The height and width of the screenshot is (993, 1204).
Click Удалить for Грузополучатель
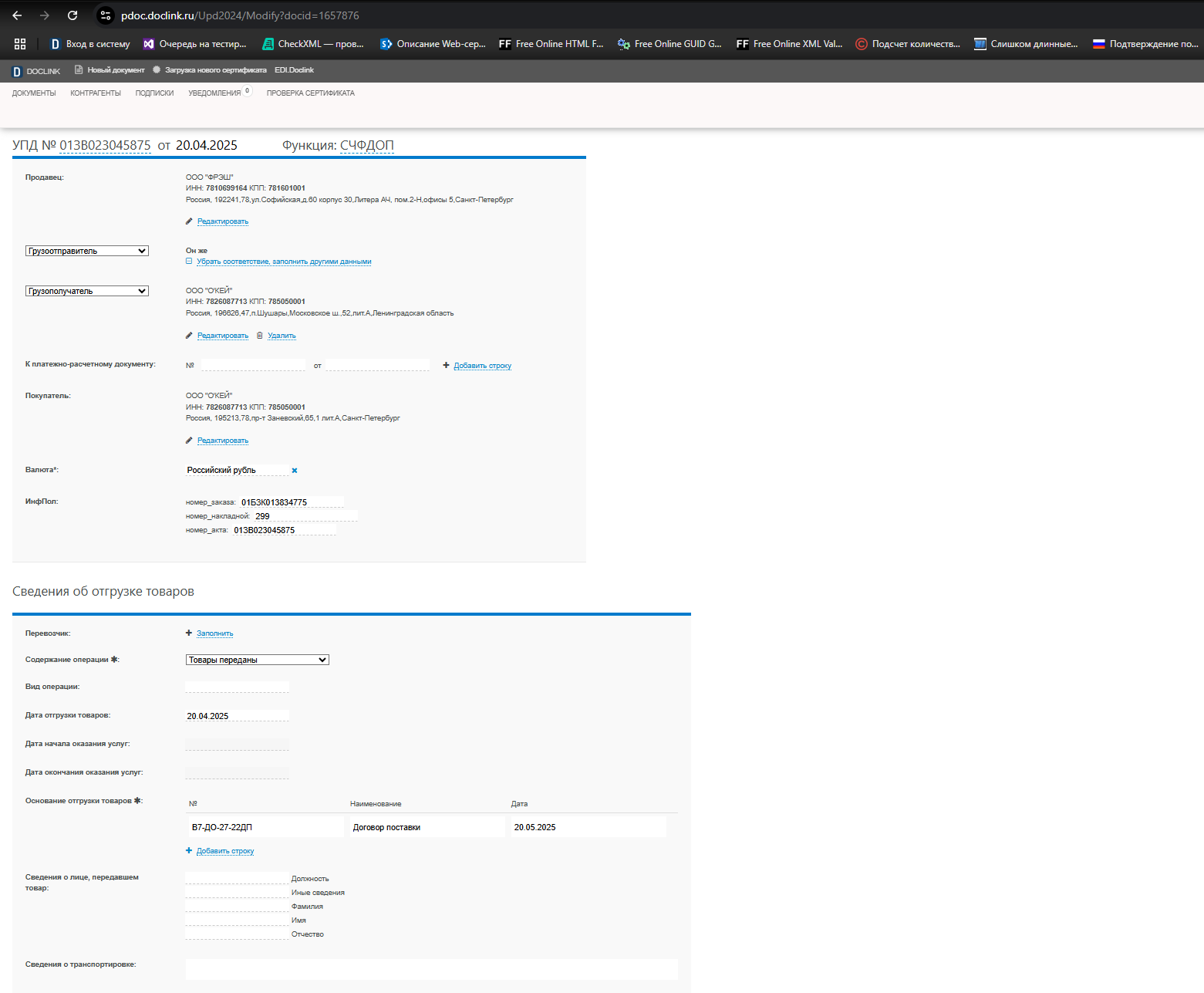[x=282, y=336]
